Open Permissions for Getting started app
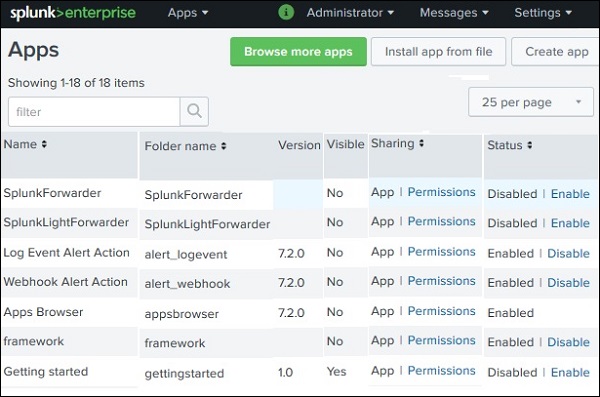Screen dimensions: 600x397 coord(442,371)
